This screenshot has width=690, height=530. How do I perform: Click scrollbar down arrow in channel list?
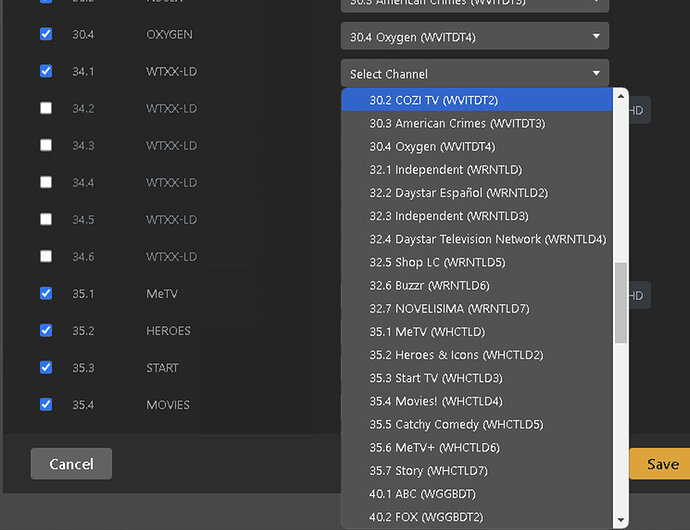[621, 520]
